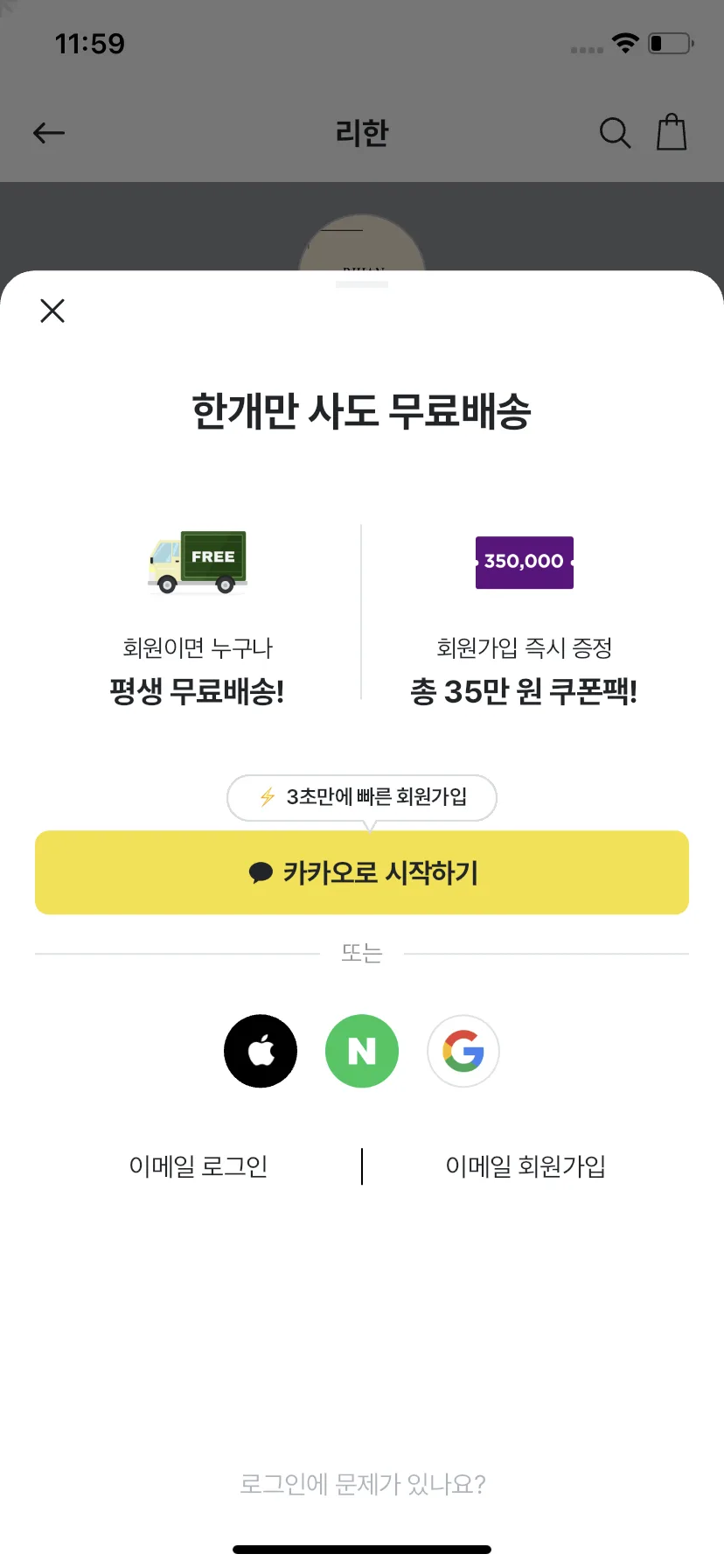This screenshot has height=1568, width=724.
Task: Choose 이메일 로그인
Action: pos(198,1166)
